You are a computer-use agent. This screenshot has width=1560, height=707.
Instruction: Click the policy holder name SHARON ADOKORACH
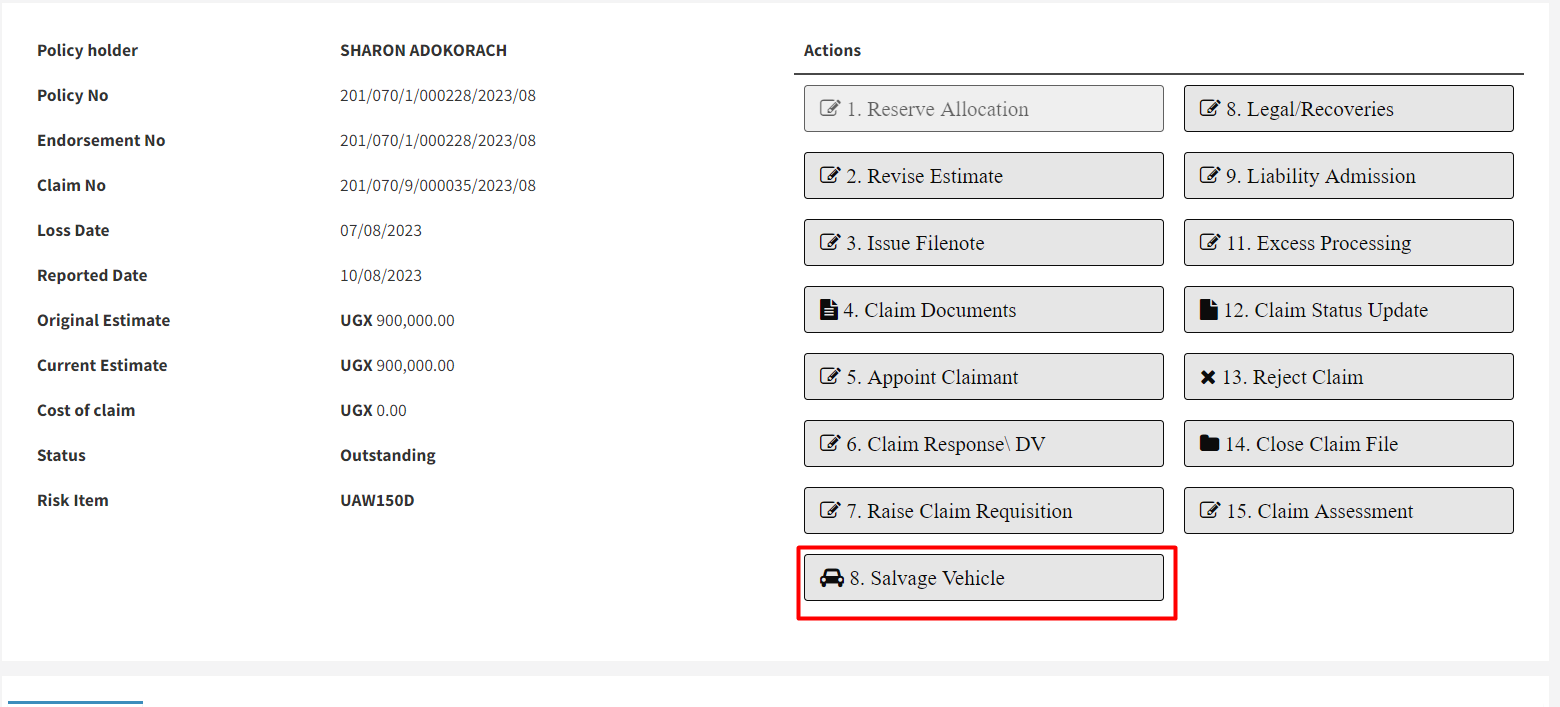pos(423,51)
